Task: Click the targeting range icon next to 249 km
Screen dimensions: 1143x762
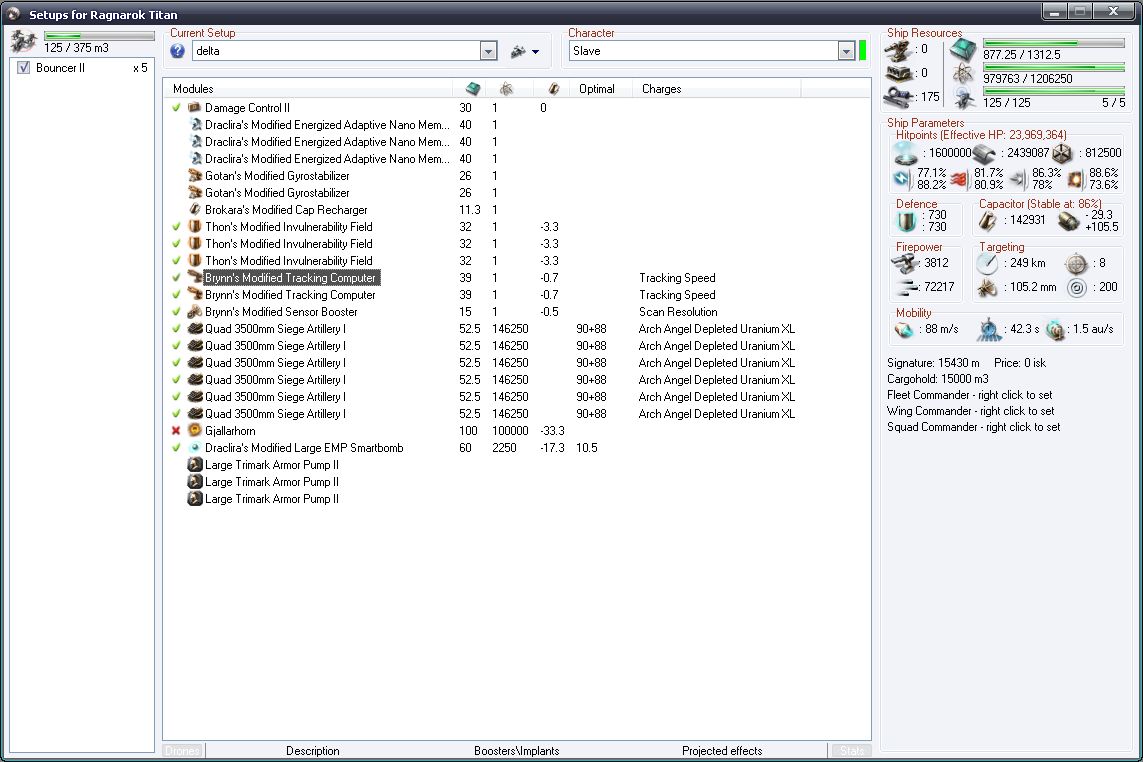Action: (988, 263)
